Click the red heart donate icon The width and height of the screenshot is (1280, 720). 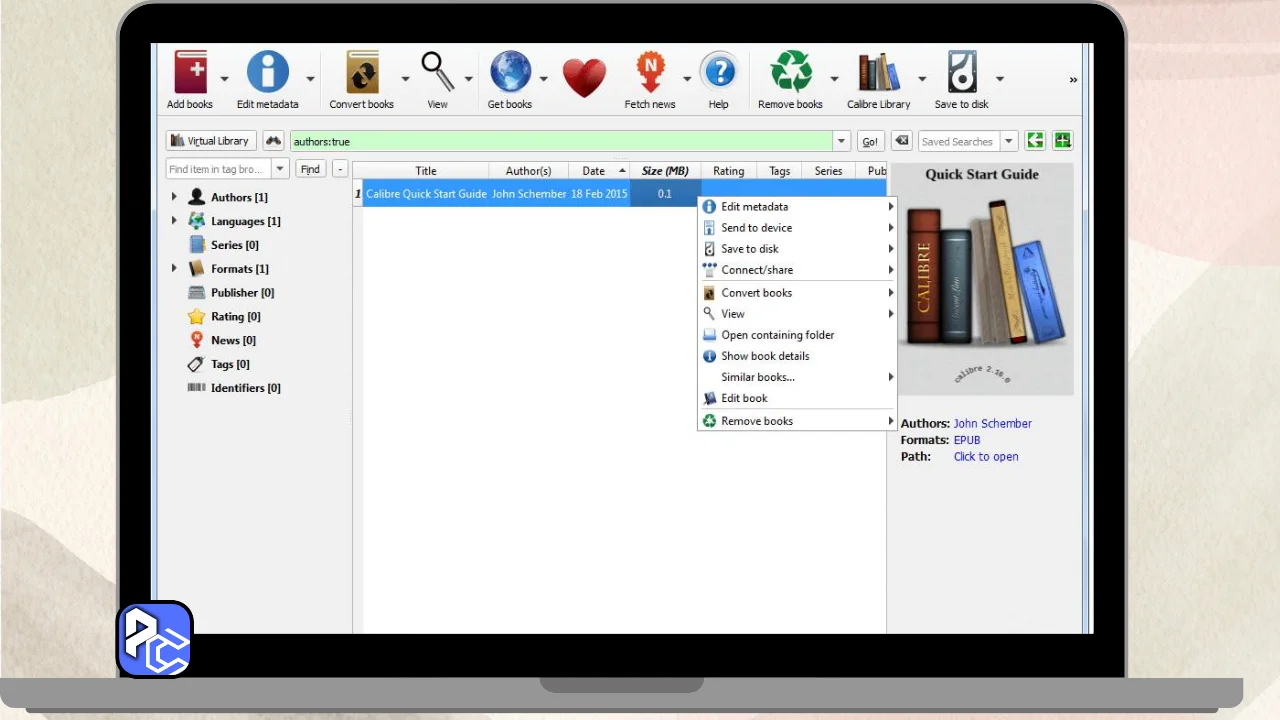(x=584, y=77)
